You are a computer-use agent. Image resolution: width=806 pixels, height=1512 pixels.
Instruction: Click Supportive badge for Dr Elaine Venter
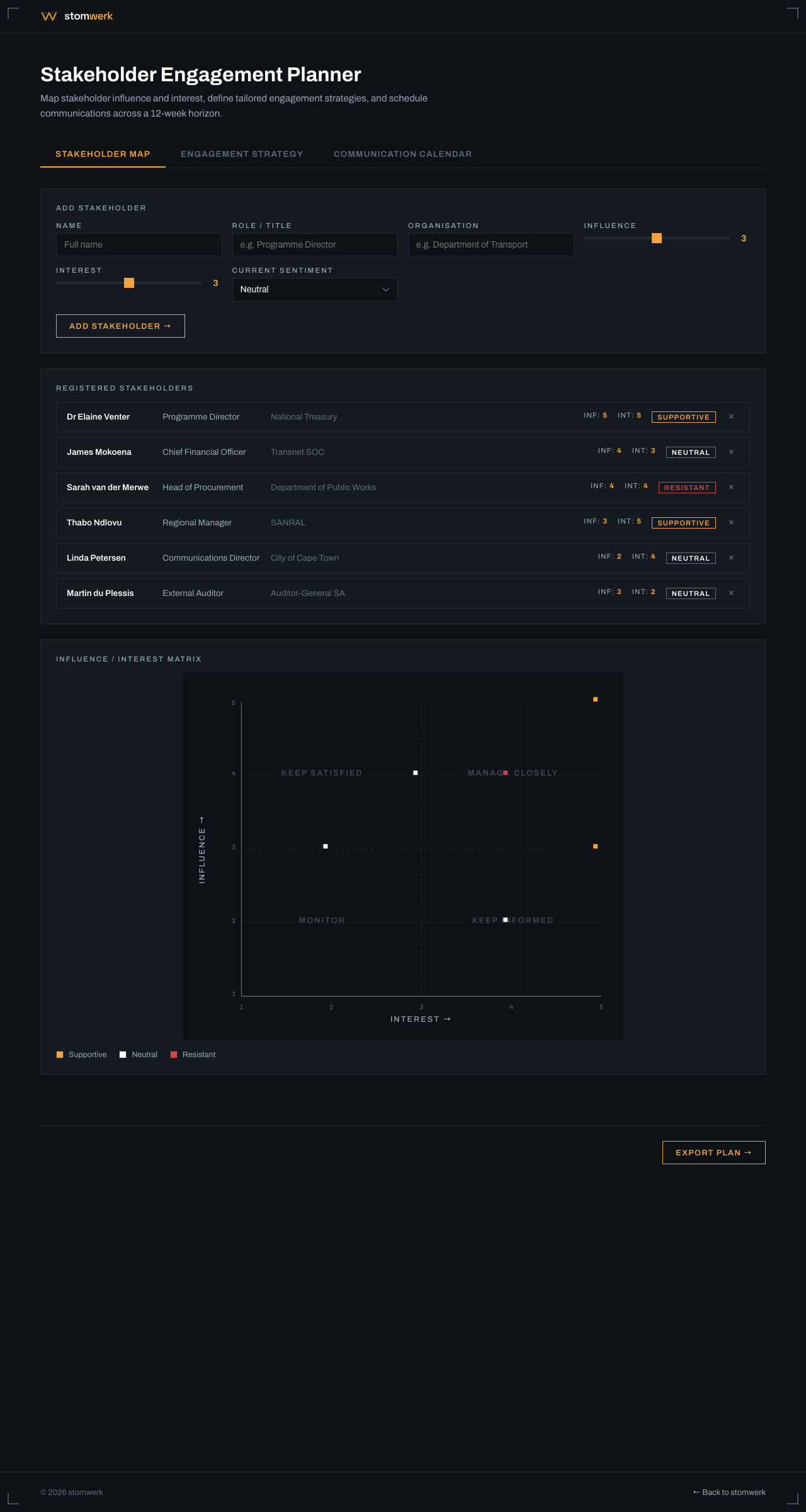point(684,417)
